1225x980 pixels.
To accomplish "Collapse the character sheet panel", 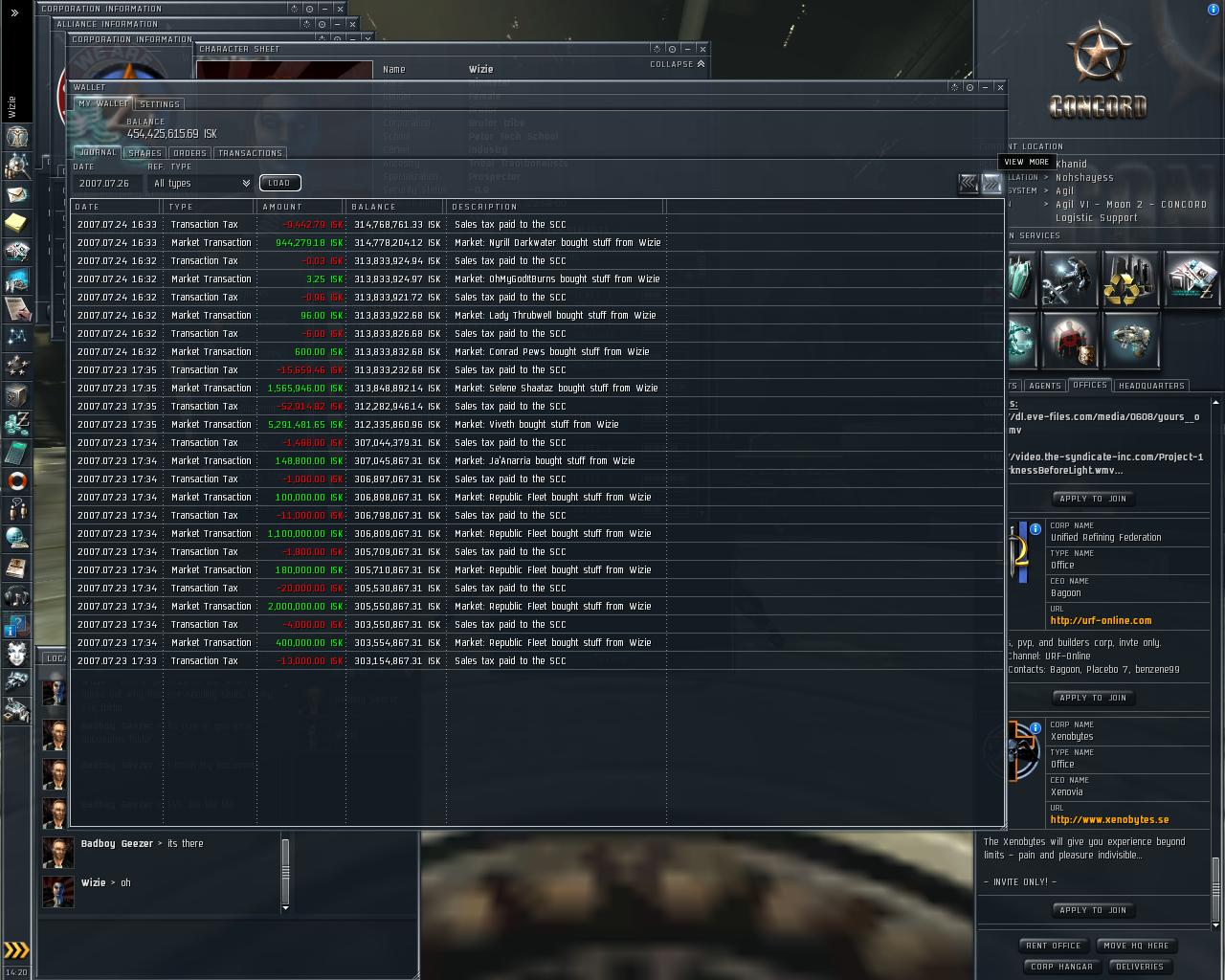I will tap(678, 64).
